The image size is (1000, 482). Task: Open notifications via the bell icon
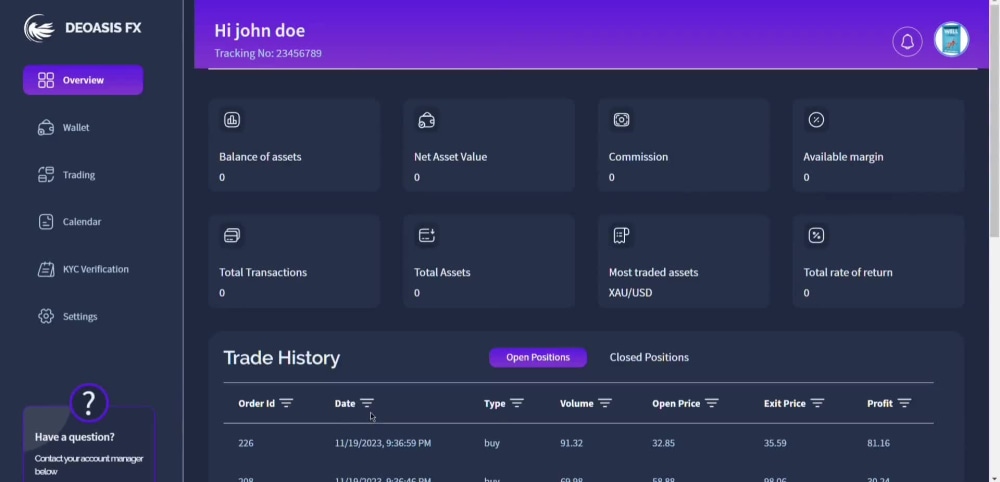[x=907, y=42]
